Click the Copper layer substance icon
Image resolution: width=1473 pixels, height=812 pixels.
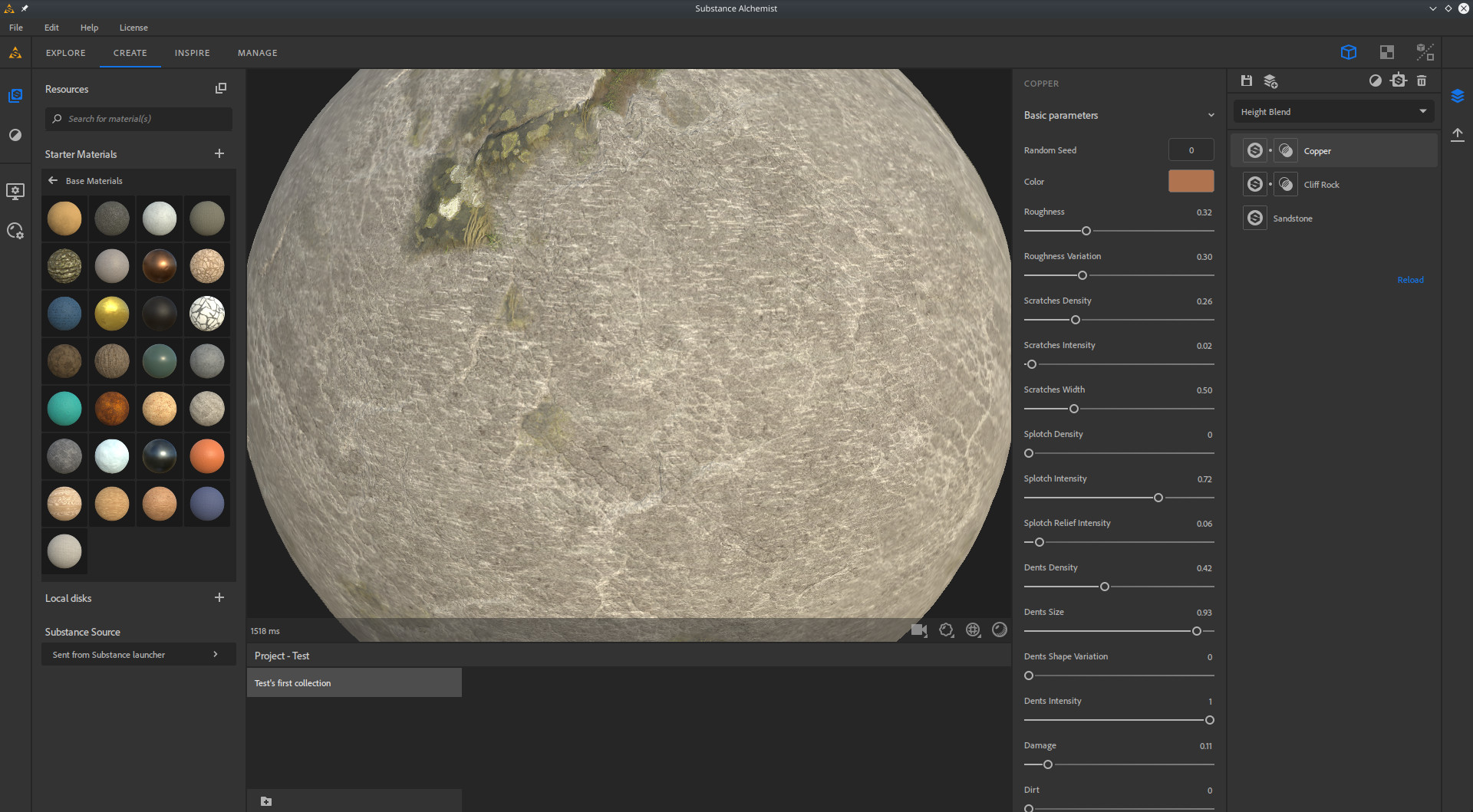click(x=1255, y=150)
